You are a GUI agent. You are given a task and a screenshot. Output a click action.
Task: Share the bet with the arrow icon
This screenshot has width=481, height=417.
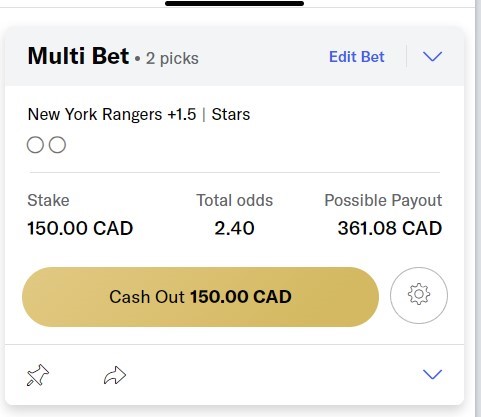tap(115, 375)
